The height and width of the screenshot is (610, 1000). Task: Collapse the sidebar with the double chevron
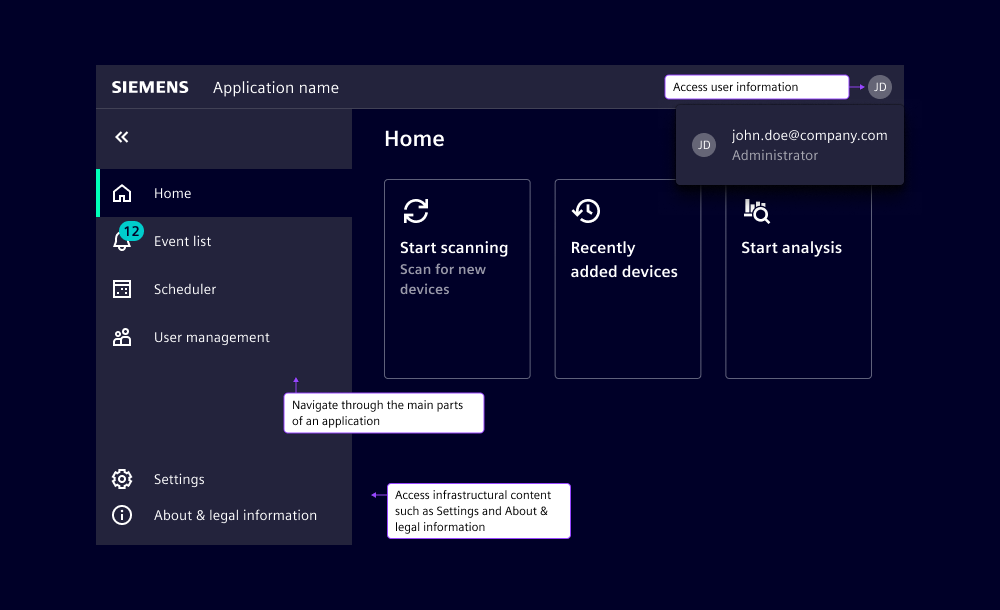click(x=121, y=136)
